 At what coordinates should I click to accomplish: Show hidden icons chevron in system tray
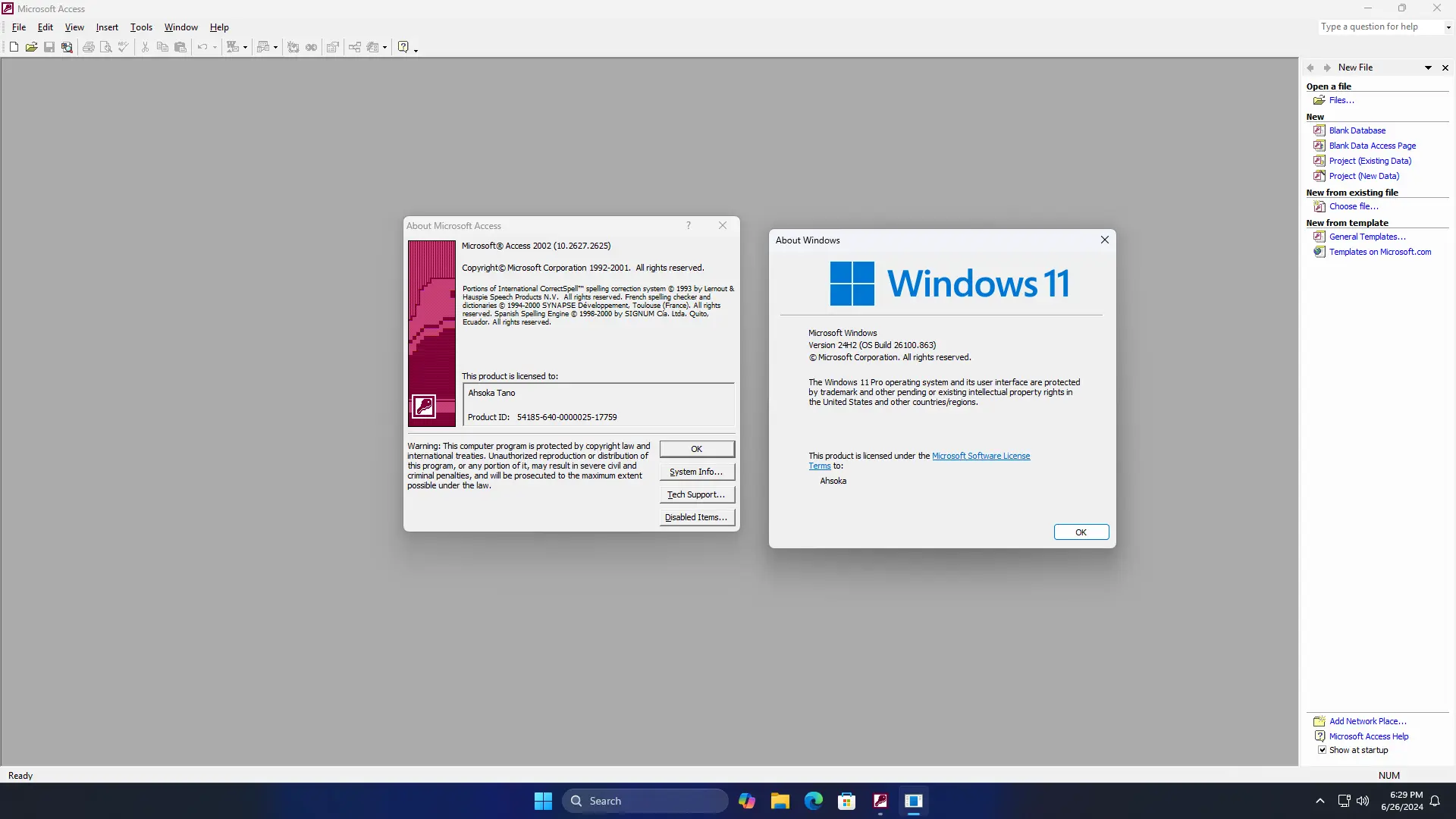tap(1320, 801)
